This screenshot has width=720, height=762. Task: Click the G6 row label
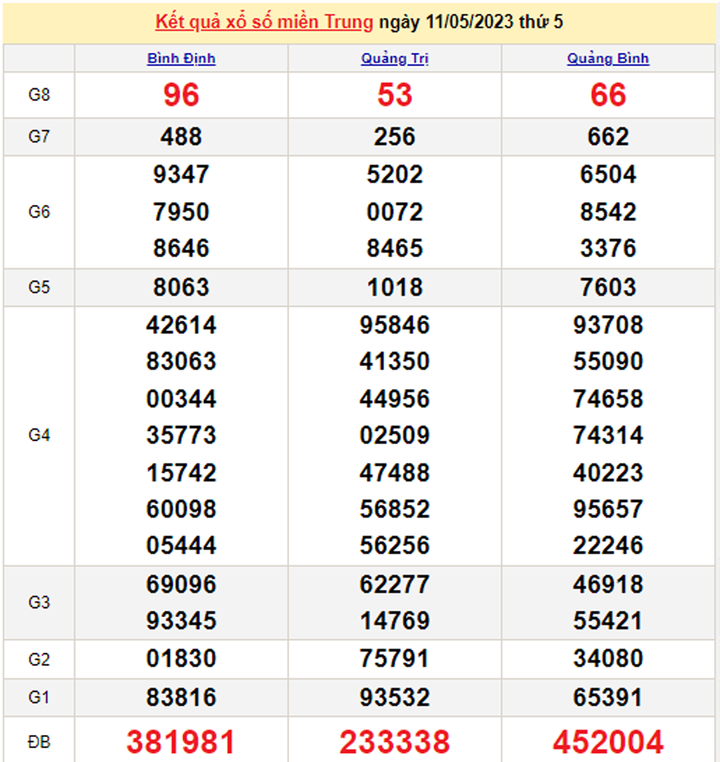coord(39,212)
